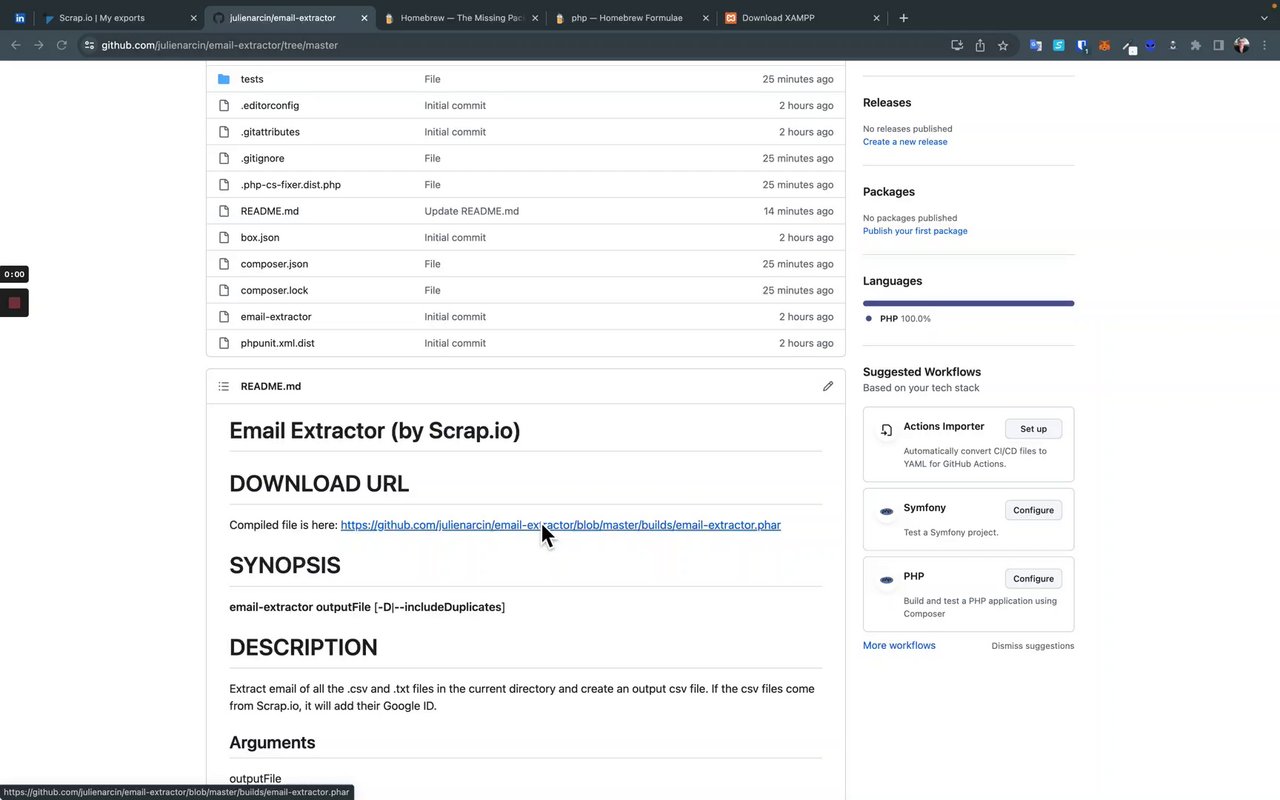This screenshot has height=800, width=1280.
Task: Open the Chrome extensions puzzle icon
Action: [1195, 45]
